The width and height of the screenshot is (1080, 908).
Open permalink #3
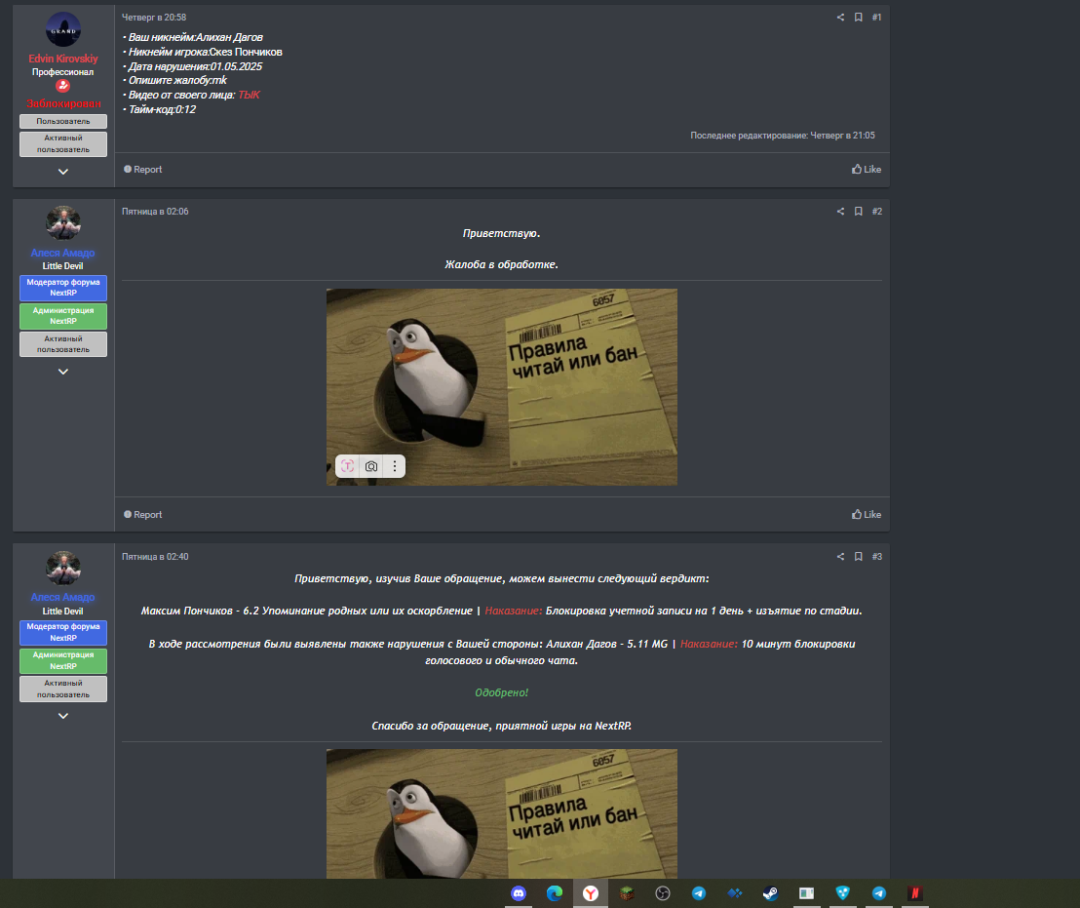coord(877,557)
